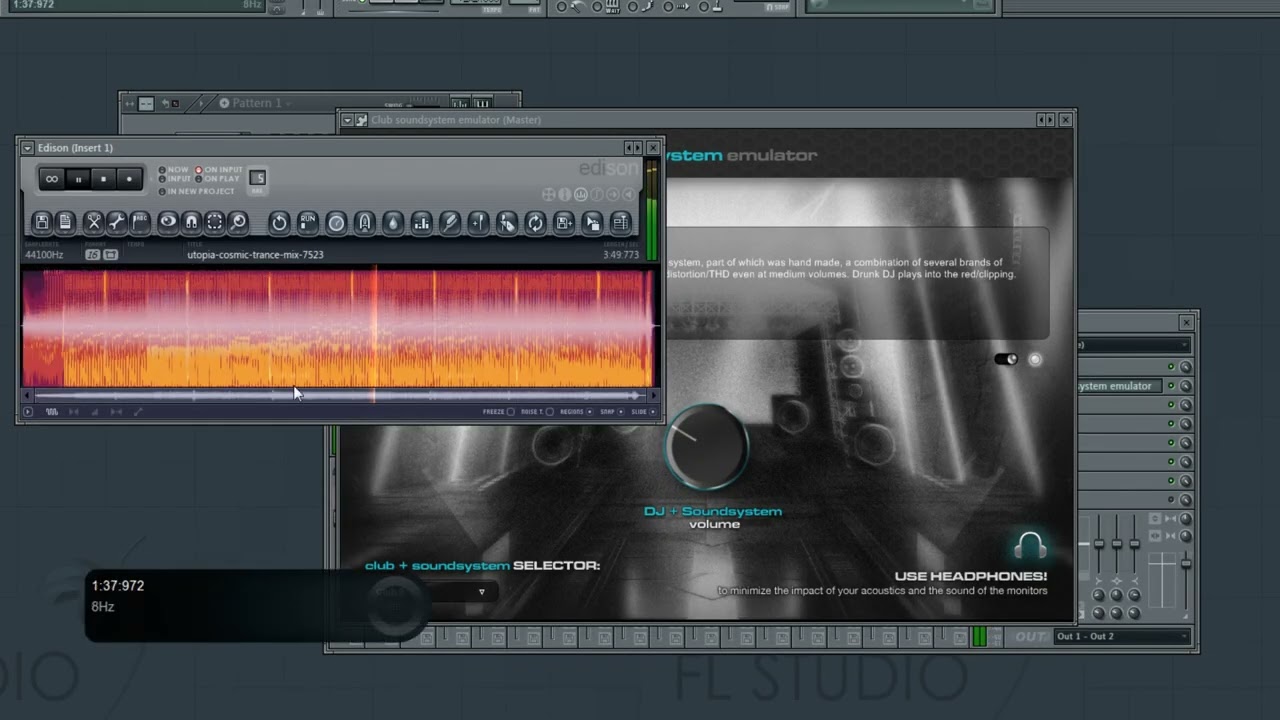Click the dashed-square select icon in Edison
Viewport: 1280px width, 720px height.
pyautogui.click(x=214, y=222)
